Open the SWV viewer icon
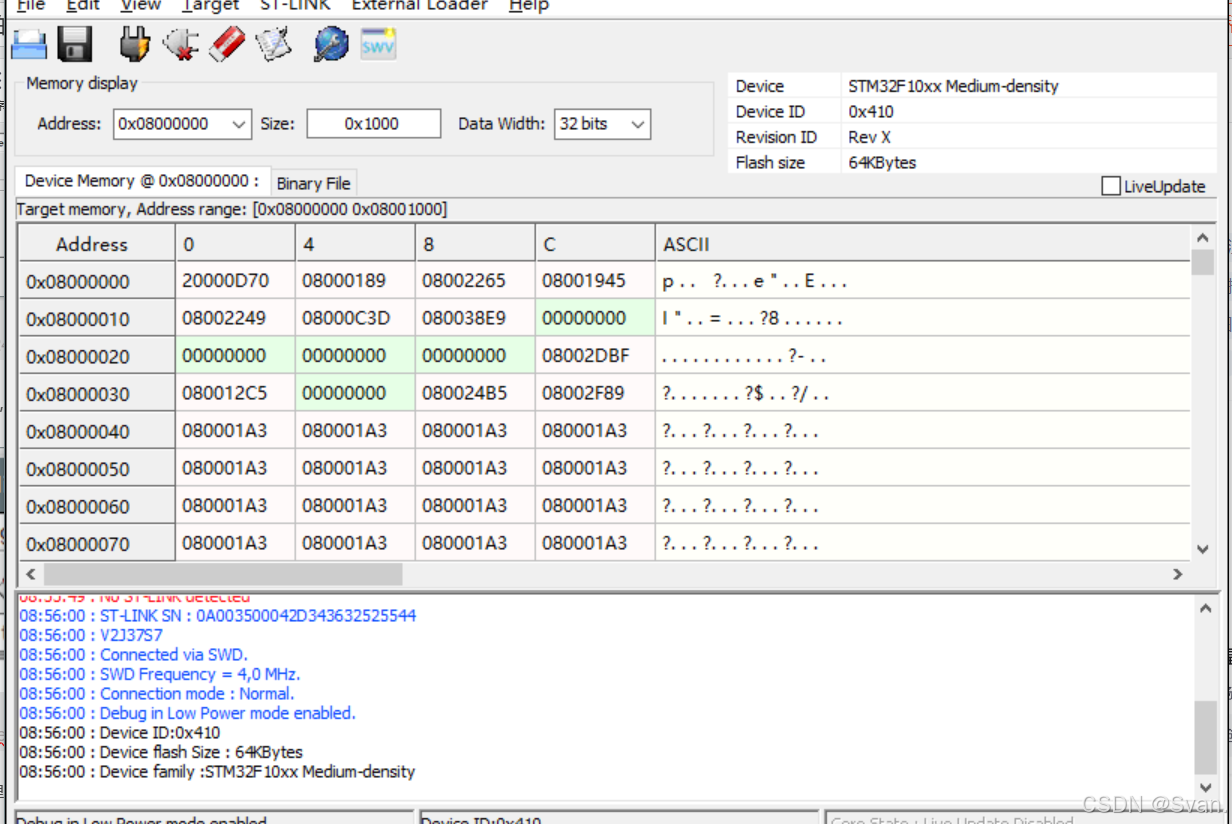Viewport: 1232px width, 824px height. pos(378,44)
